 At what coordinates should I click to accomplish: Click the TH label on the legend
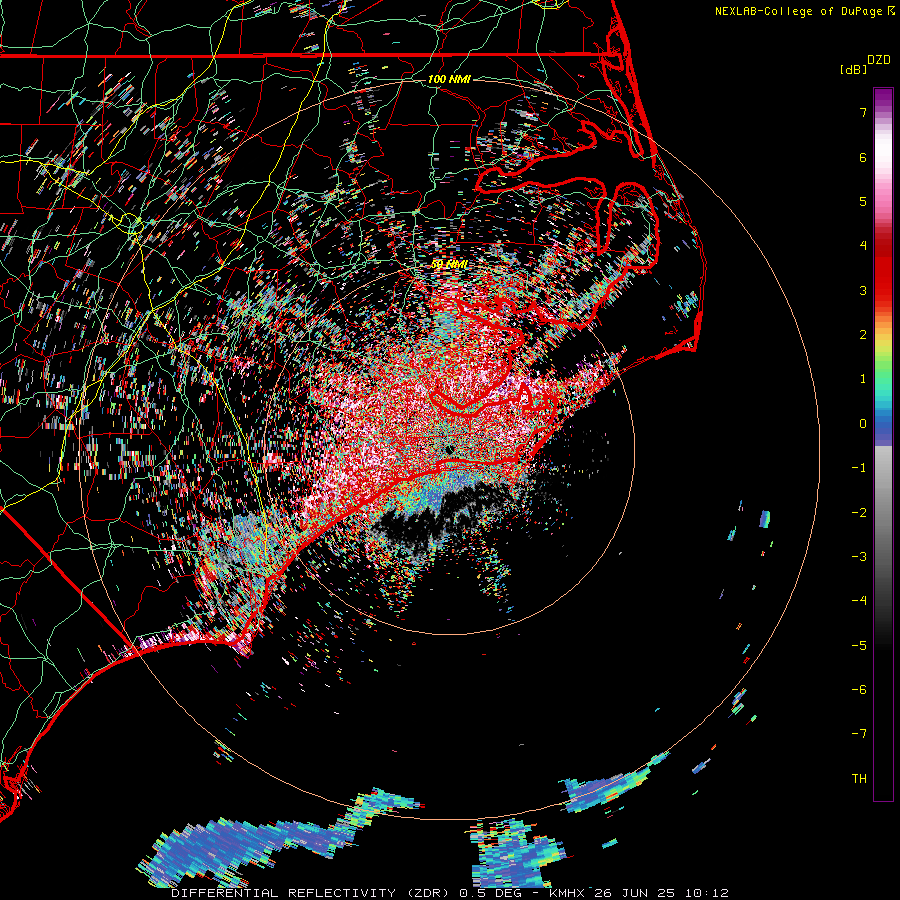tap(859, 779)
